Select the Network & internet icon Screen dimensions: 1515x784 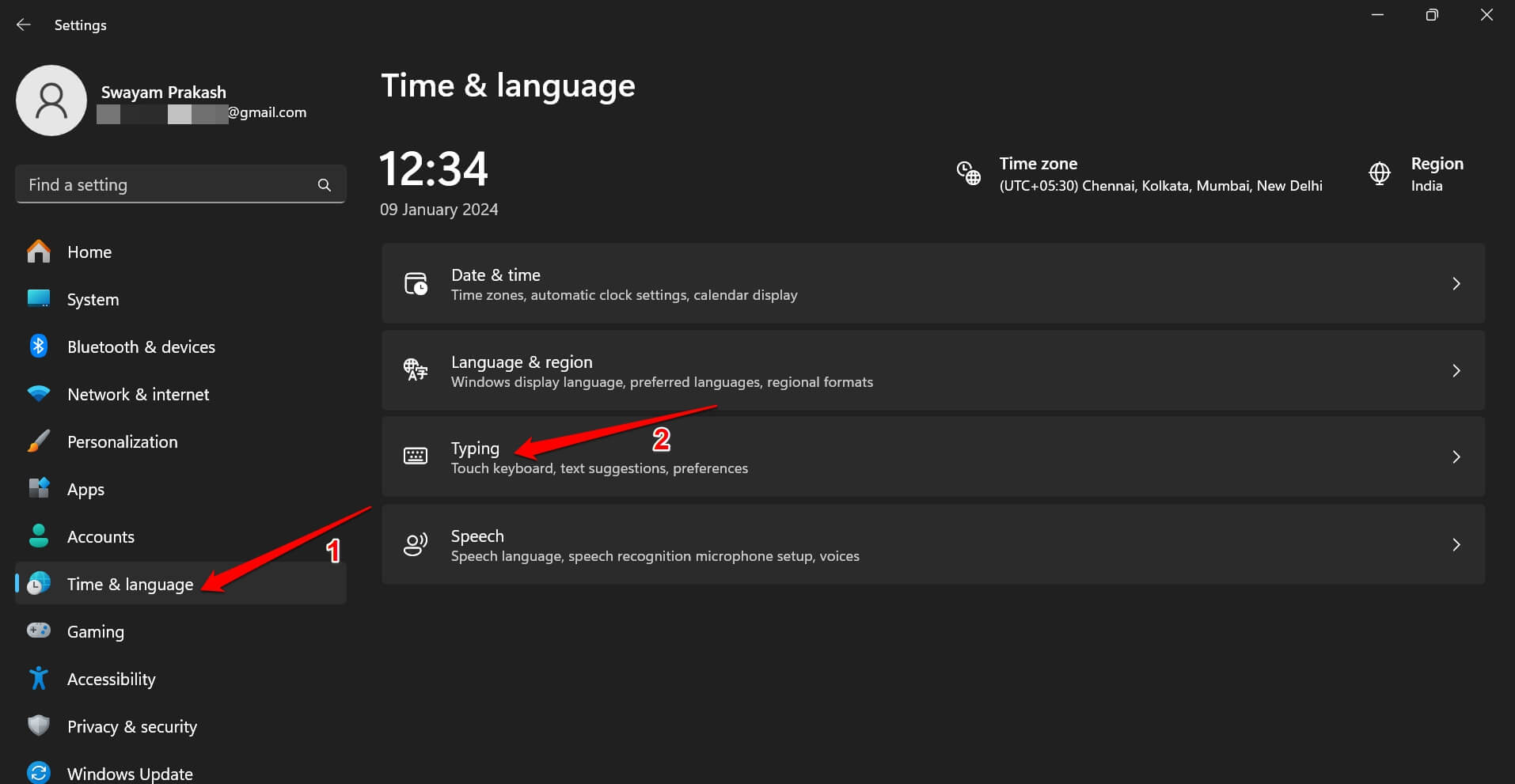coord(38,394)
